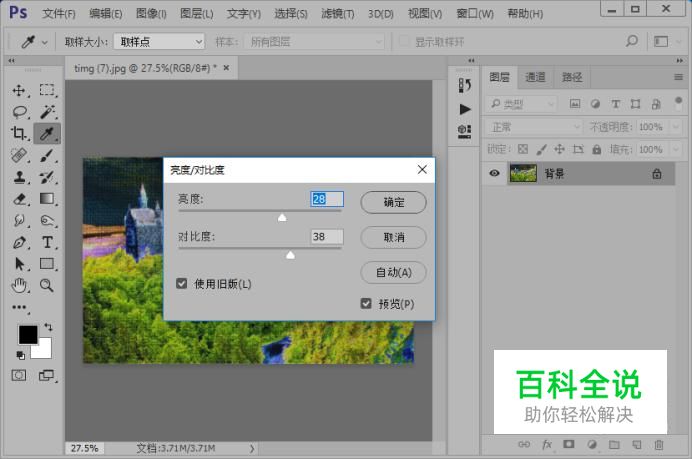Open 滤镜(T) menu
This screenshot has height=459, width=692.
(x=338, y=14)
